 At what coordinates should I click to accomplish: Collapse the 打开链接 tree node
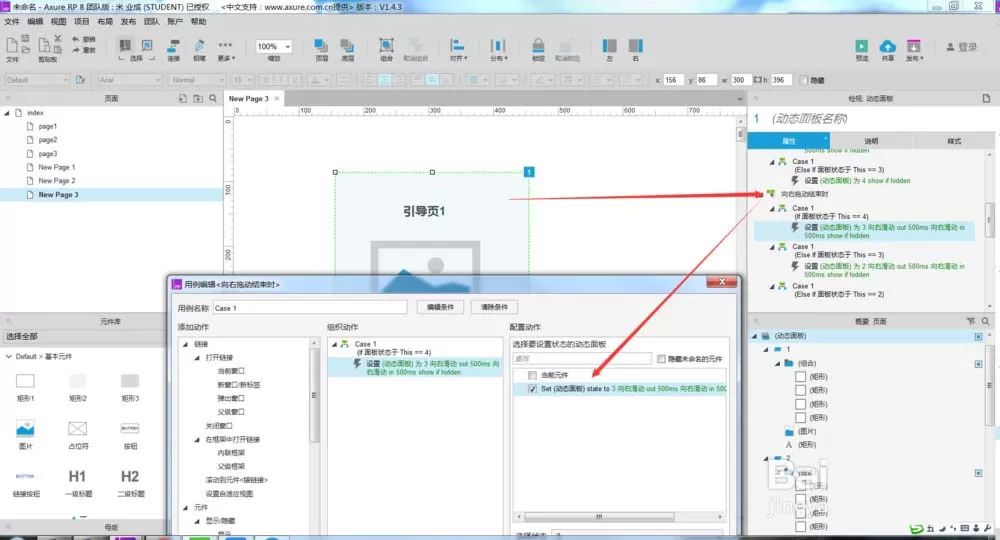pyautogui.click(x=197, y=358)
